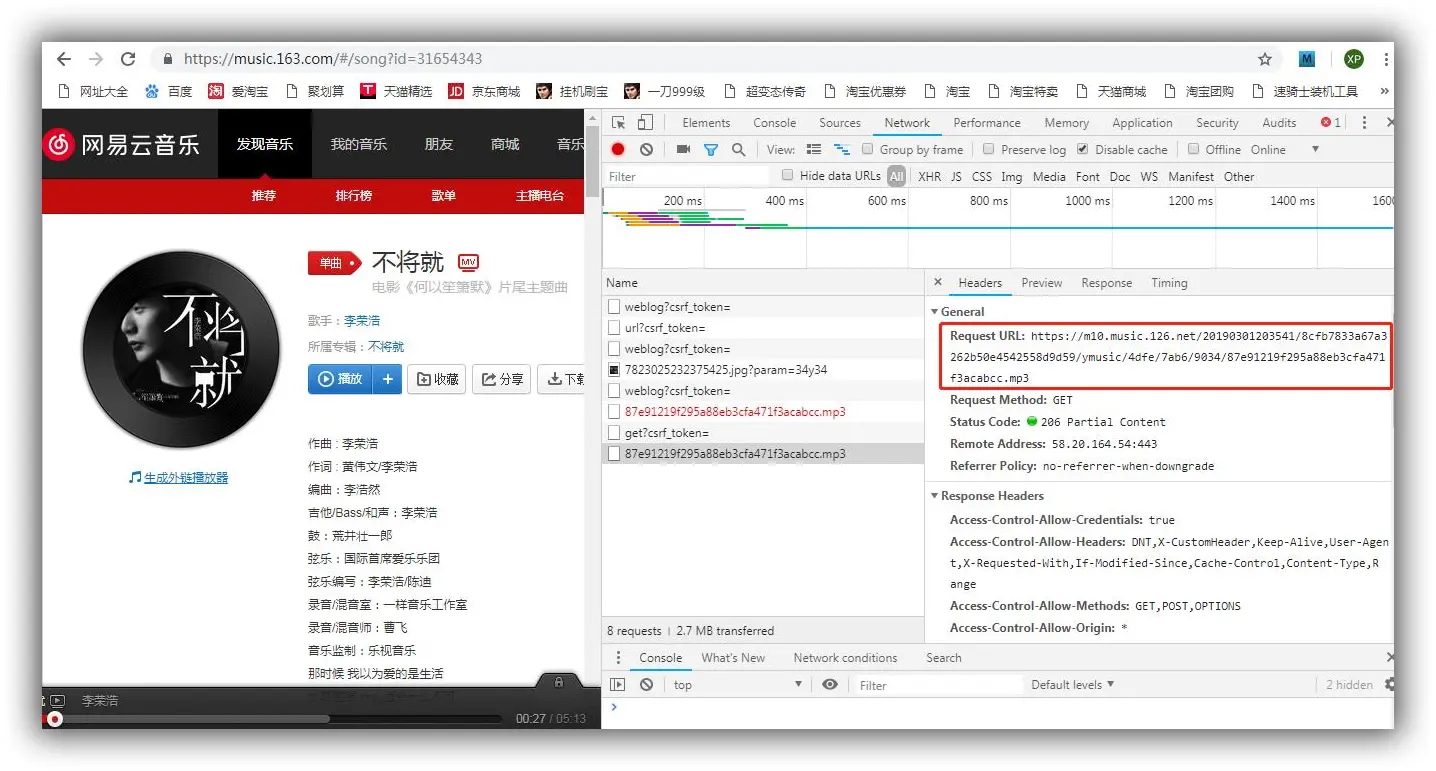Open the DevTools three-dot customize menu
Screen dimensions: 1436x771
pos(1364,123)
